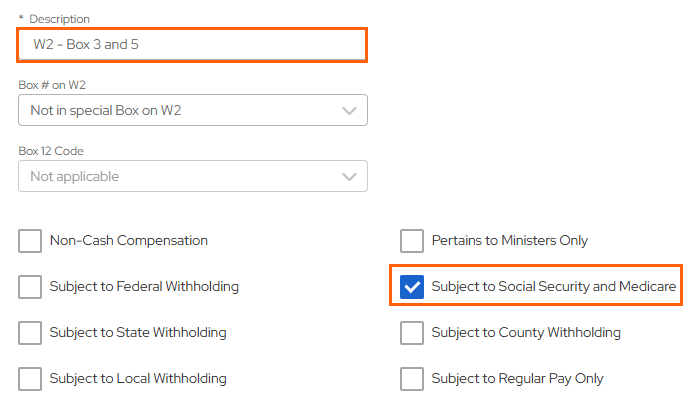This screenshot has width=695, height=401.
Task: Tick the Subject to County Withholding checkbox
Action: [412, 332]
